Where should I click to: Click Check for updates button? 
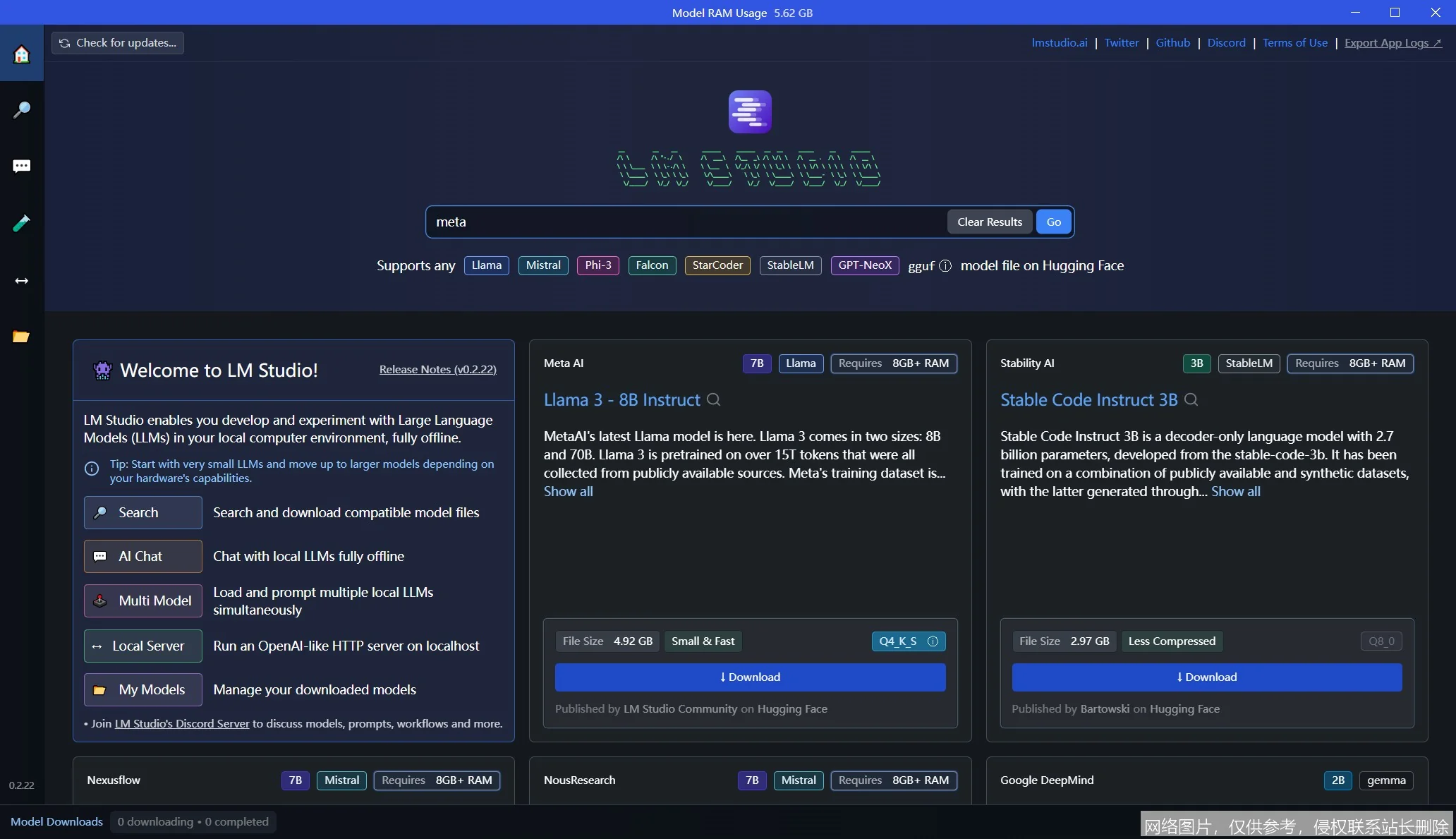(118, 43)
